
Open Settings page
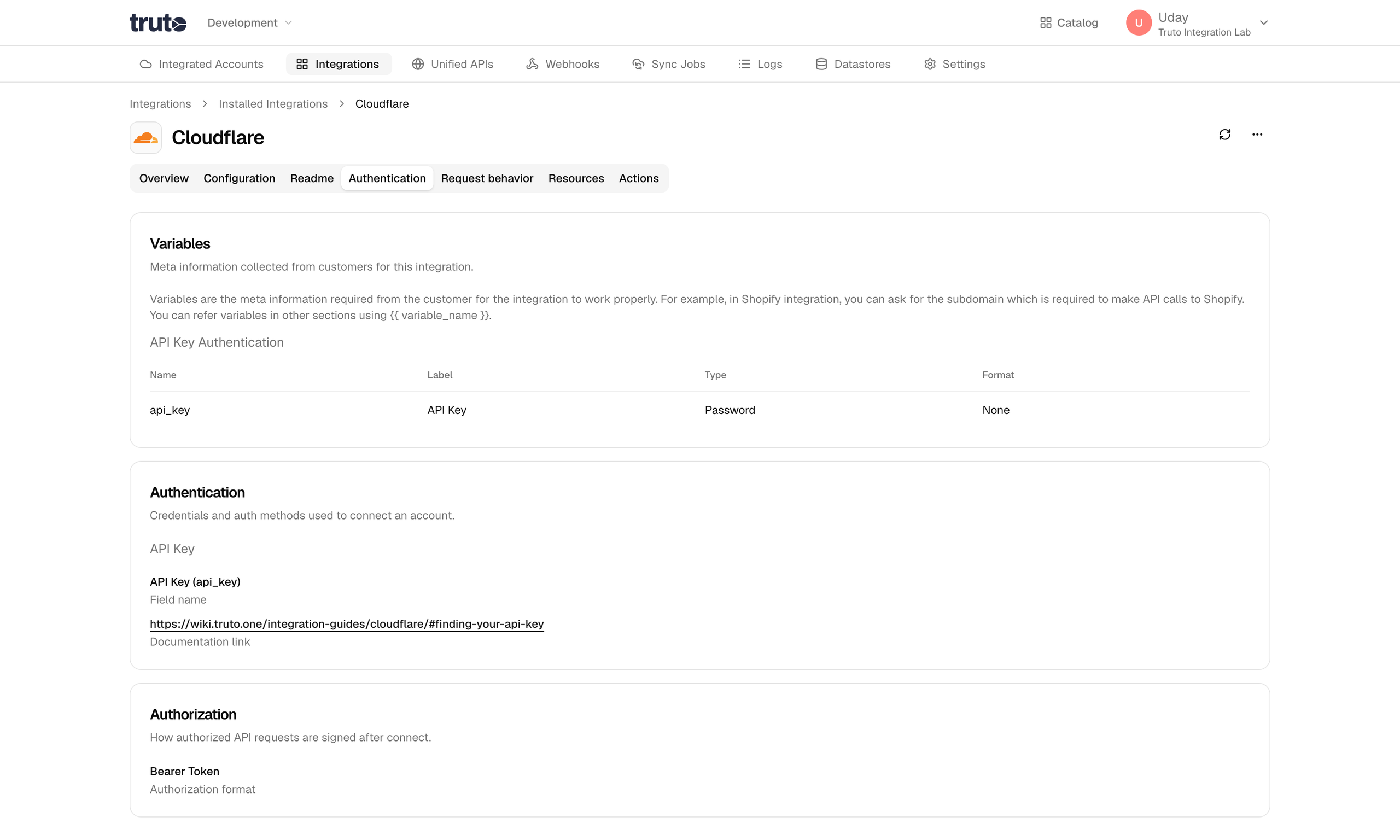[955, 64]
